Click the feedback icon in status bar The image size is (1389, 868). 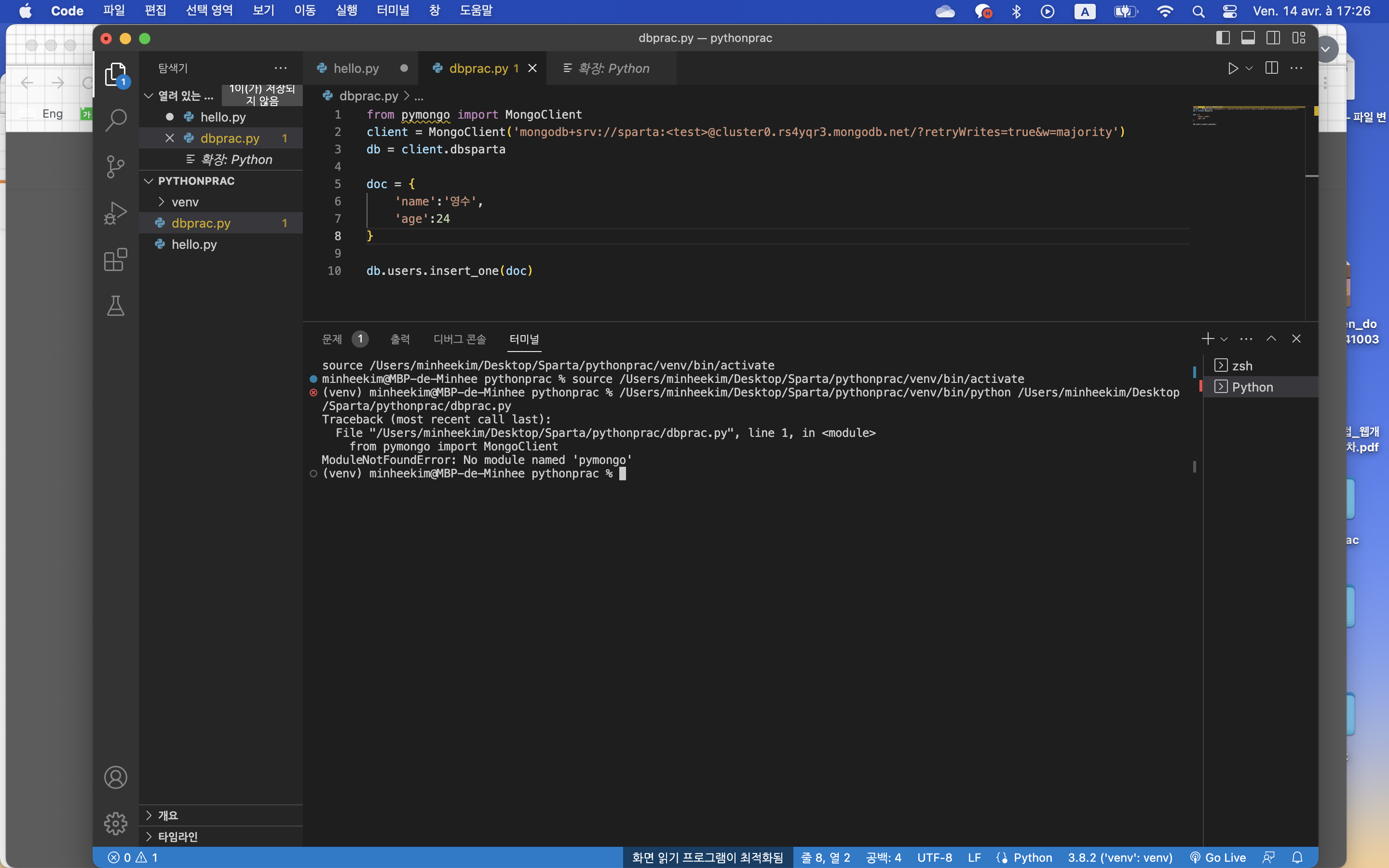1269,858
